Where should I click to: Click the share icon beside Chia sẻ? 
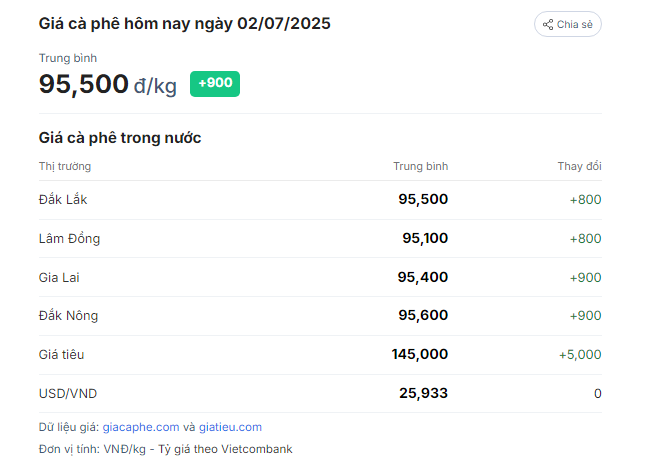point(548,24)
